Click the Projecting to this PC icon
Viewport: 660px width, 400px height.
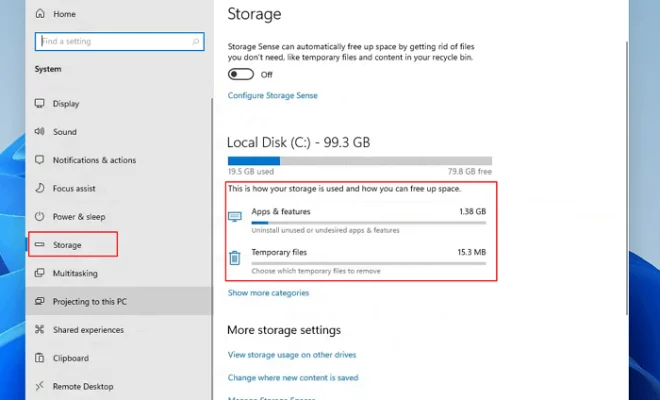[40, 301]
